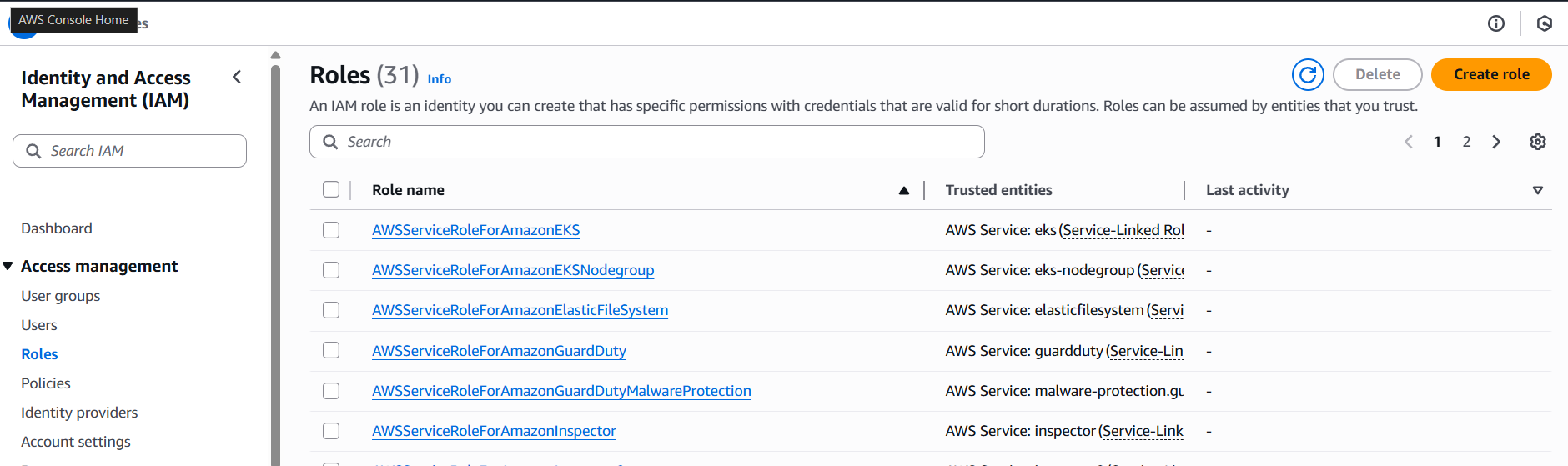Open Users in sidebar

click(x=39, y=325)
